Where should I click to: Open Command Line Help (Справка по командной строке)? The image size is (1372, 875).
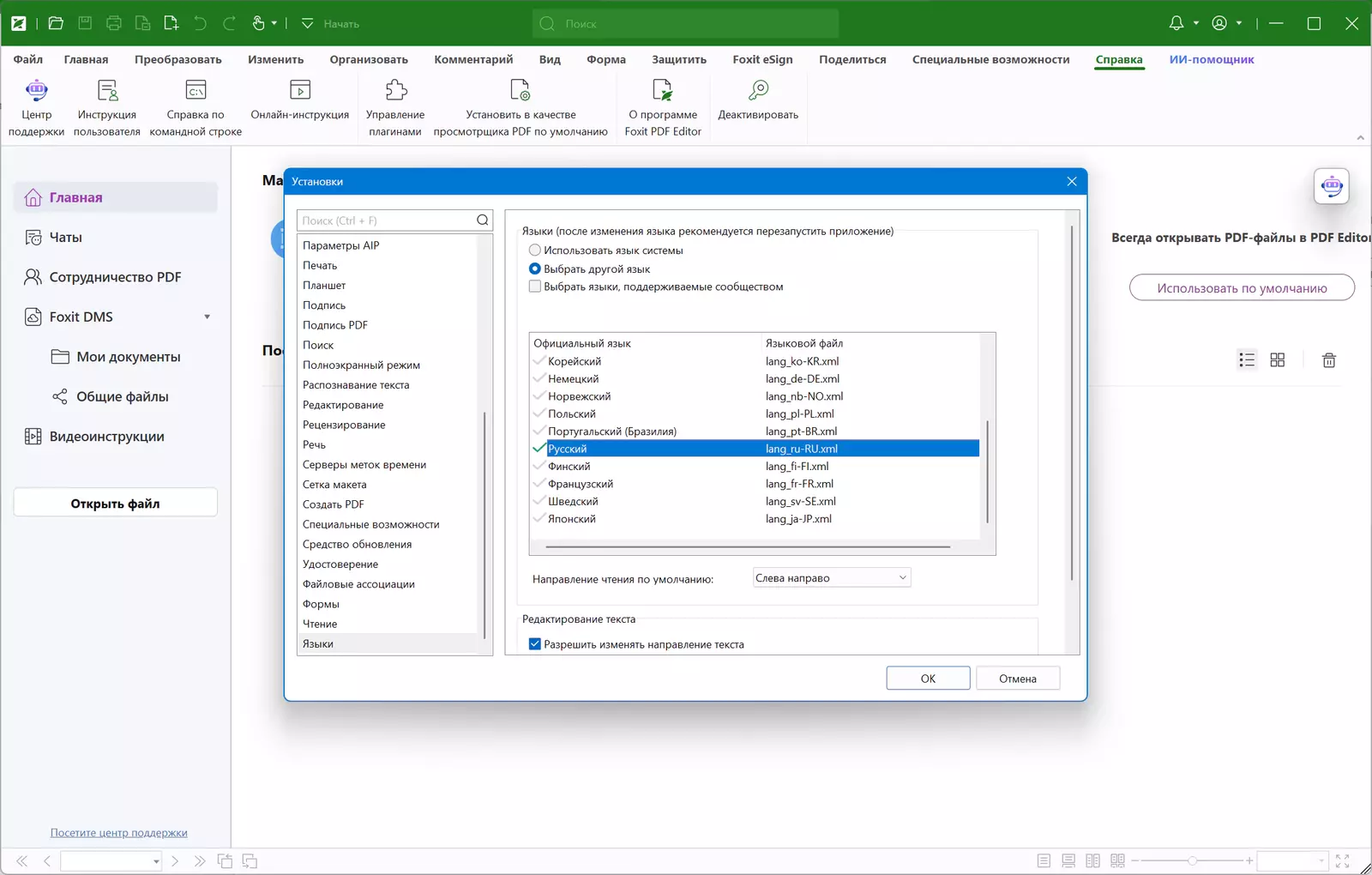point(196,90)
